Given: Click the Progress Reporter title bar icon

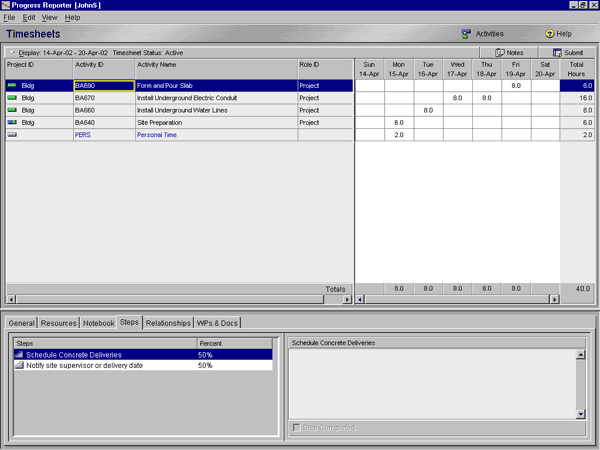Looking at the screenshot, I should [x=5, y=5].
